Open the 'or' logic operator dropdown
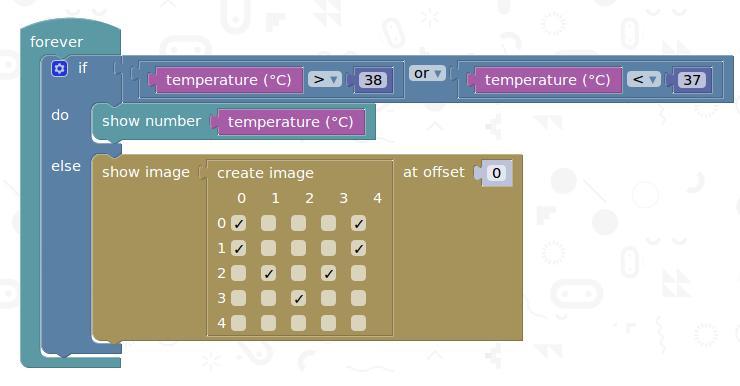Image resolution: width=740 pixels, height=386 pixels. 427,73
